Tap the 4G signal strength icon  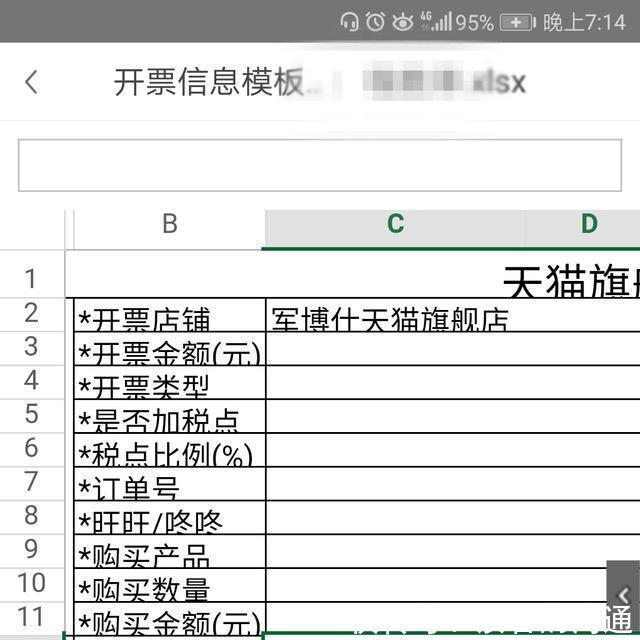click(x=436, y=22)
